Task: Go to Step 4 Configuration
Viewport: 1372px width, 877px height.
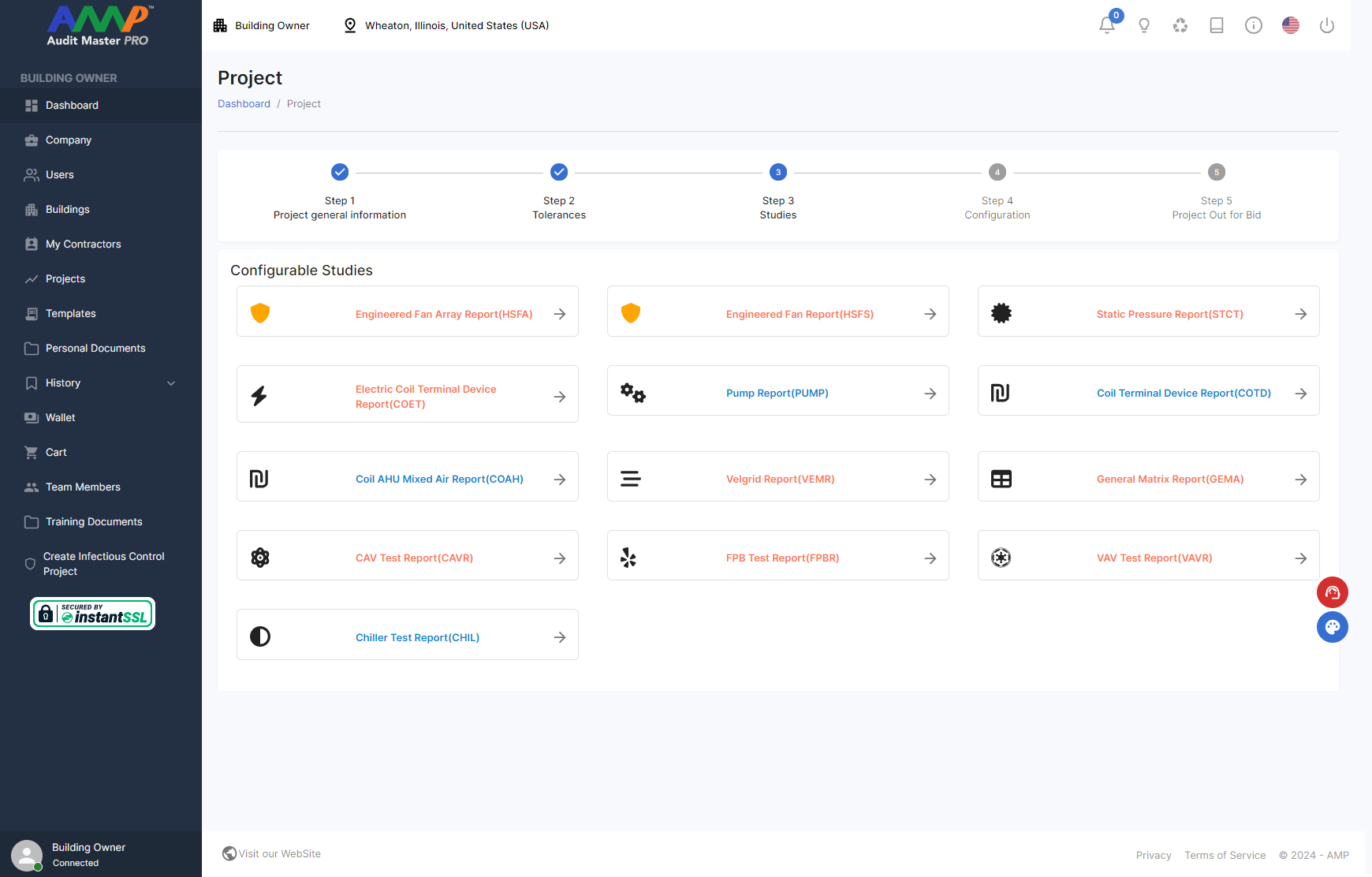Action: [997, 172]
